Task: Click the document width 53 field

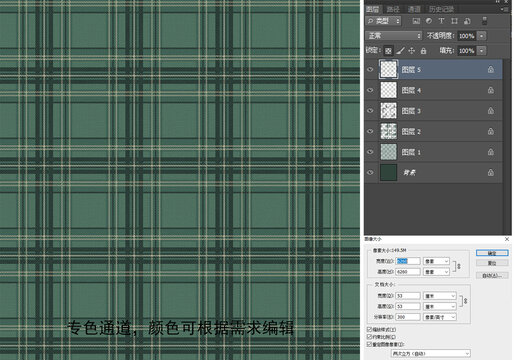Action: coord(408,296)
